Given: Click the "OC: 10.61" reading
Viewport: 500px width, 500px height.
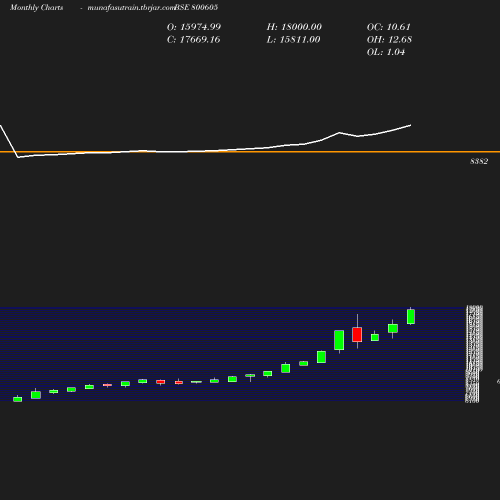Looking at the screenshot, I should pos(389,27).
